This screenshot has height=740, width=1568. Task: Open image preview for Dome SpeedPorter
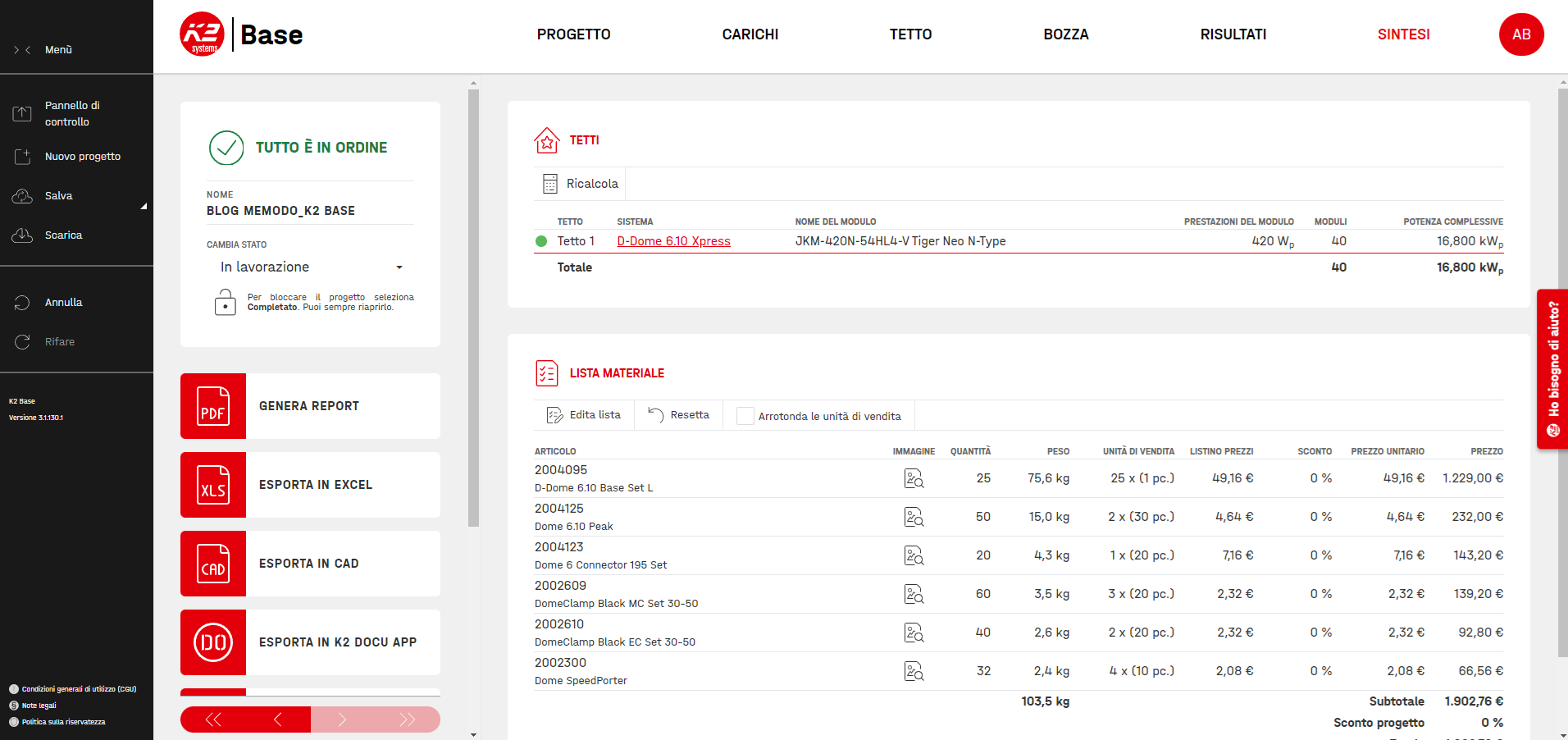(914, 671)
